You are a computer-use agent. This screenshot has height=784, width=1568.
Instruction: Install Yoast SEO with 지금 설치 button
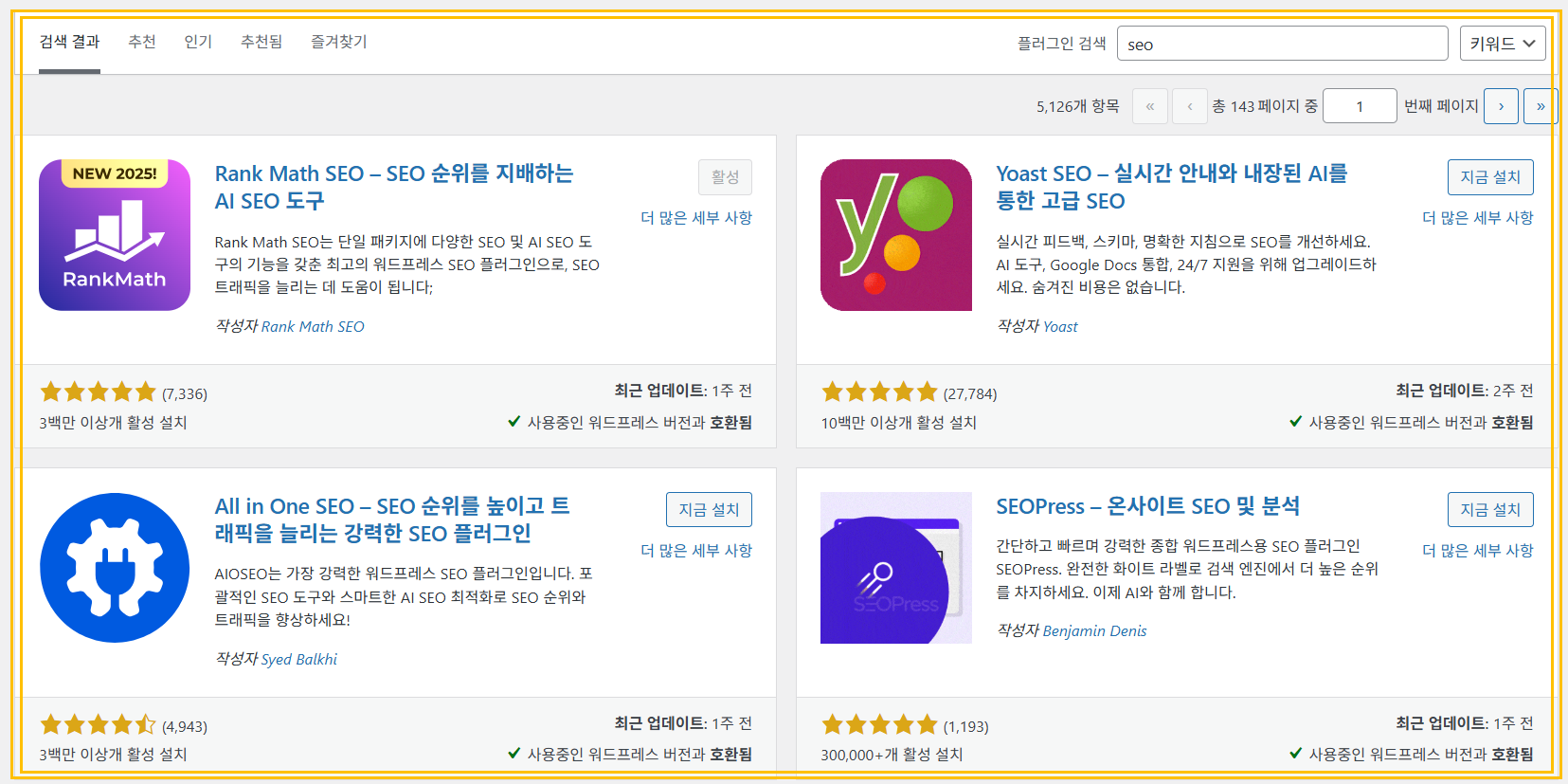(x=1489, y=176)
